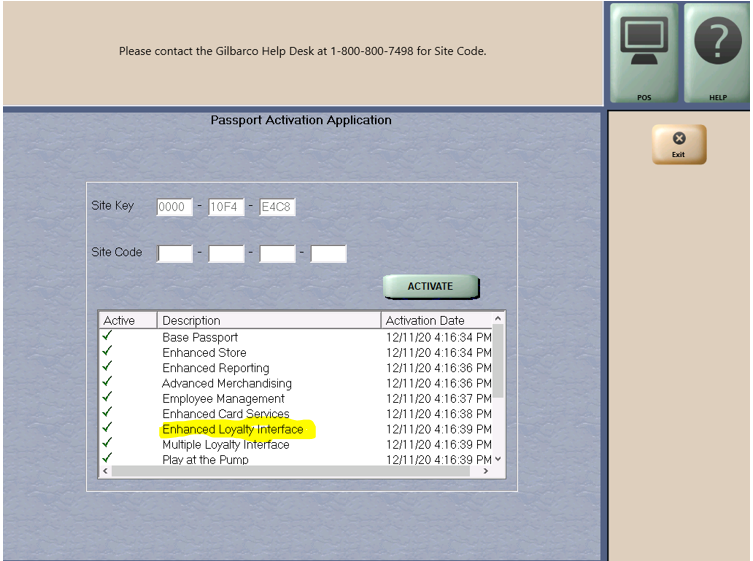Click the checkmark beside Enhanced Store

click(108, 352)
